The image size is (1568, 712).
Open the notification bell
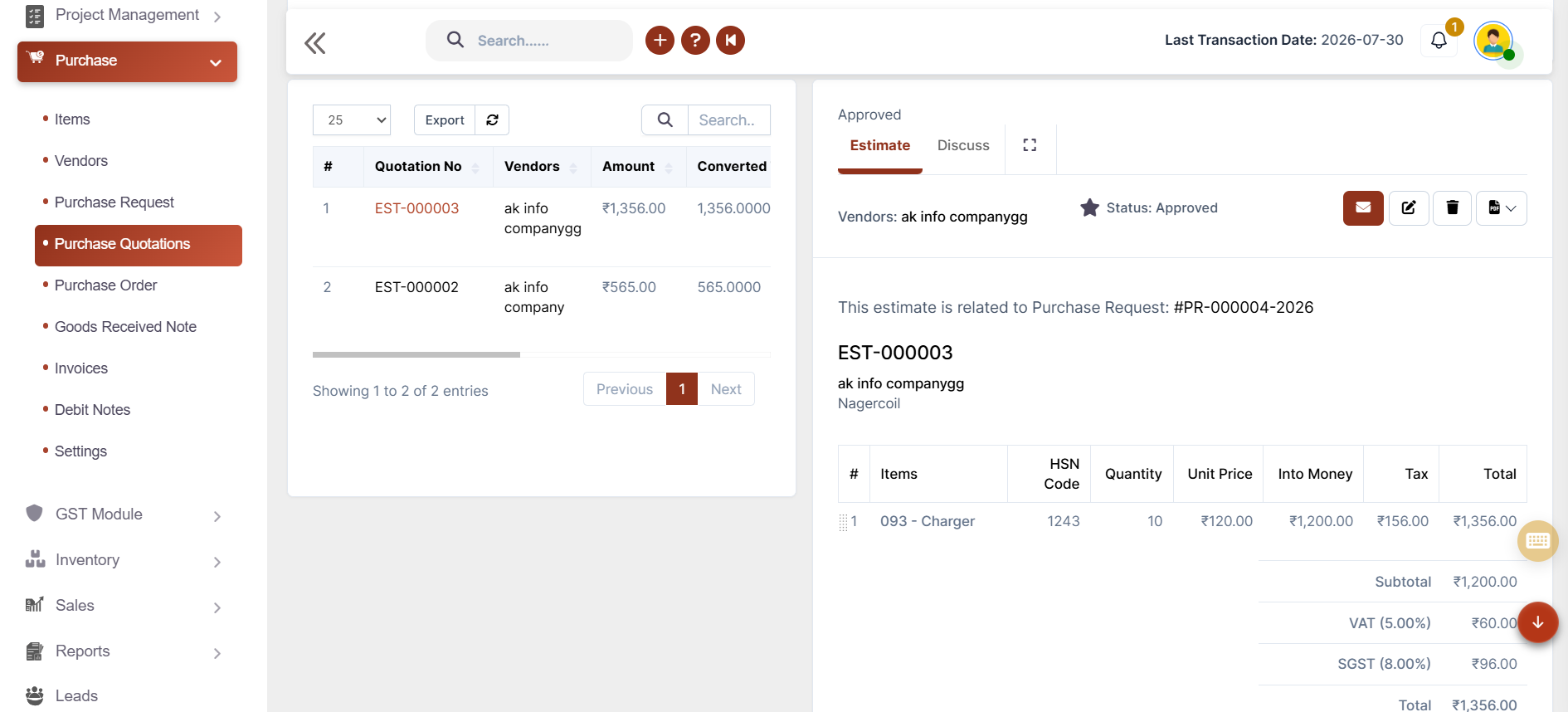pyautogui.click(x=1439, y=40)
